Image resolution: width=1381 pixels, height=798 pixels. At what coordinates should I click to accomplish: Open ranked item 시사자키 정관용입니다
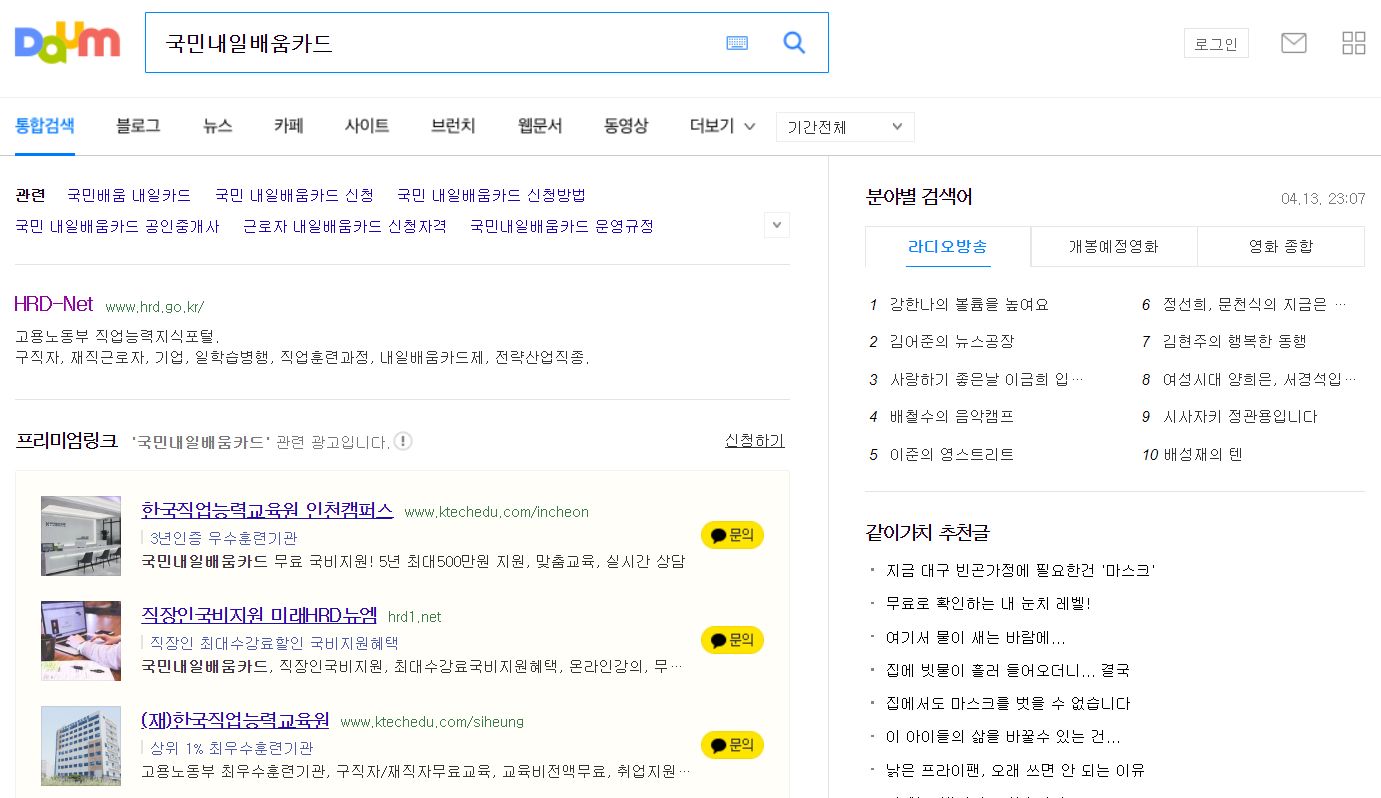pyautogui.click(x=1240, y=416)
